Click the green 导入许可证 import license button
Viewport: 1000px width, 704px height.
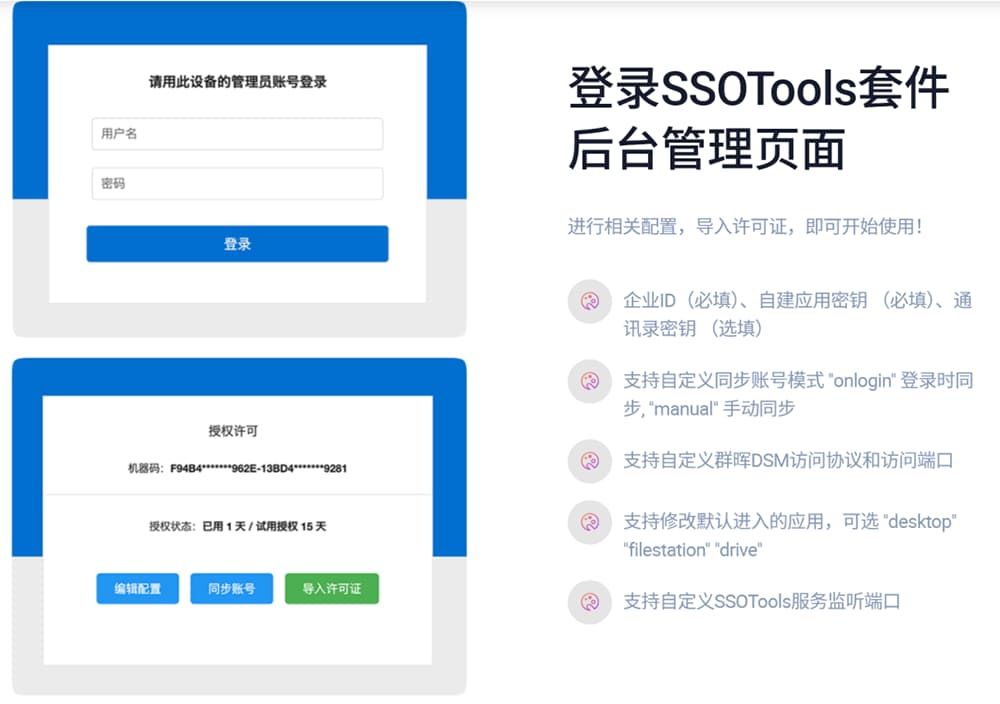coord(332,588)
